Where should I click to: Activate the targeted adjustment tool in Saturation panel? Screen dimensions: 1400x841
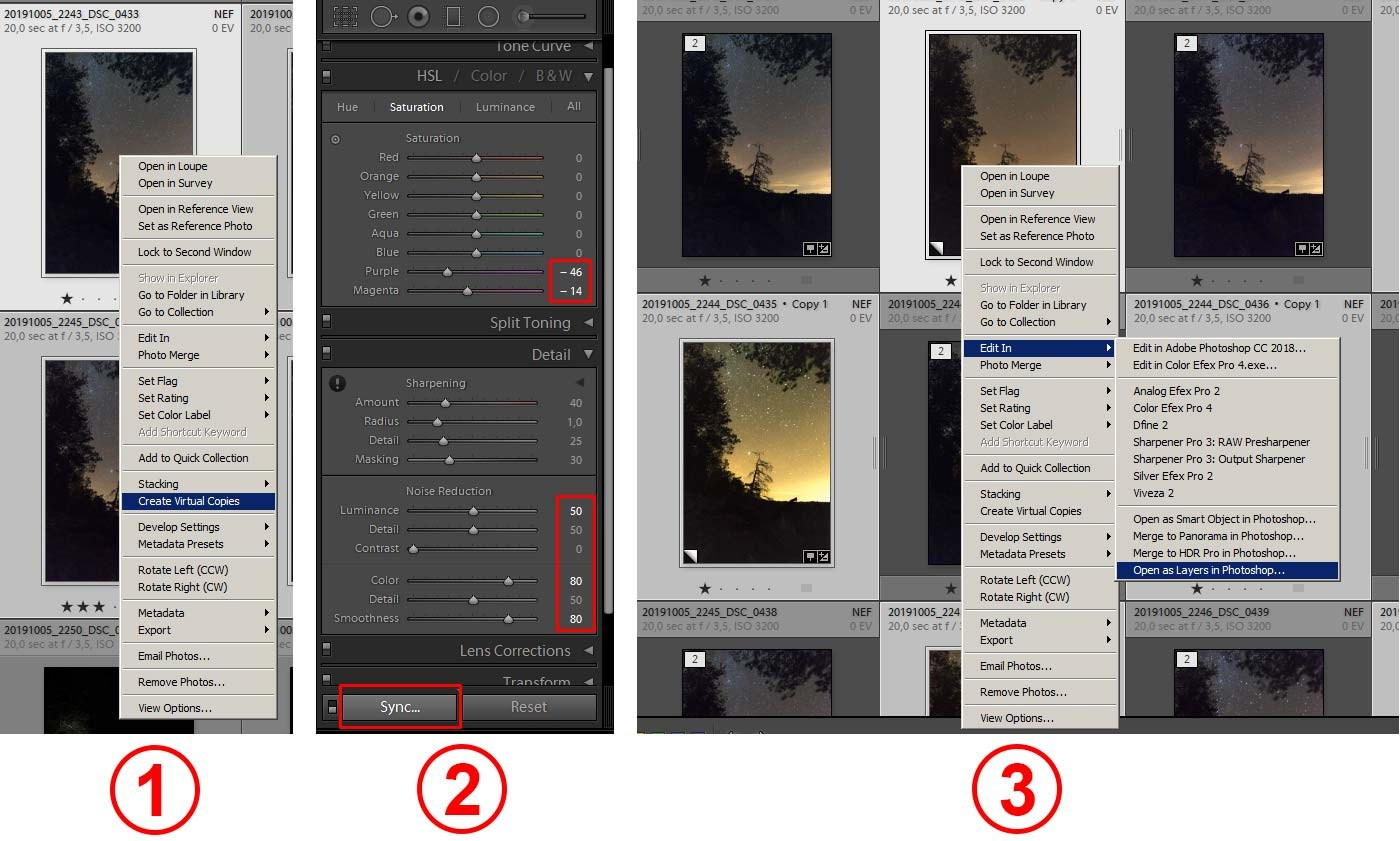(334, 139)
